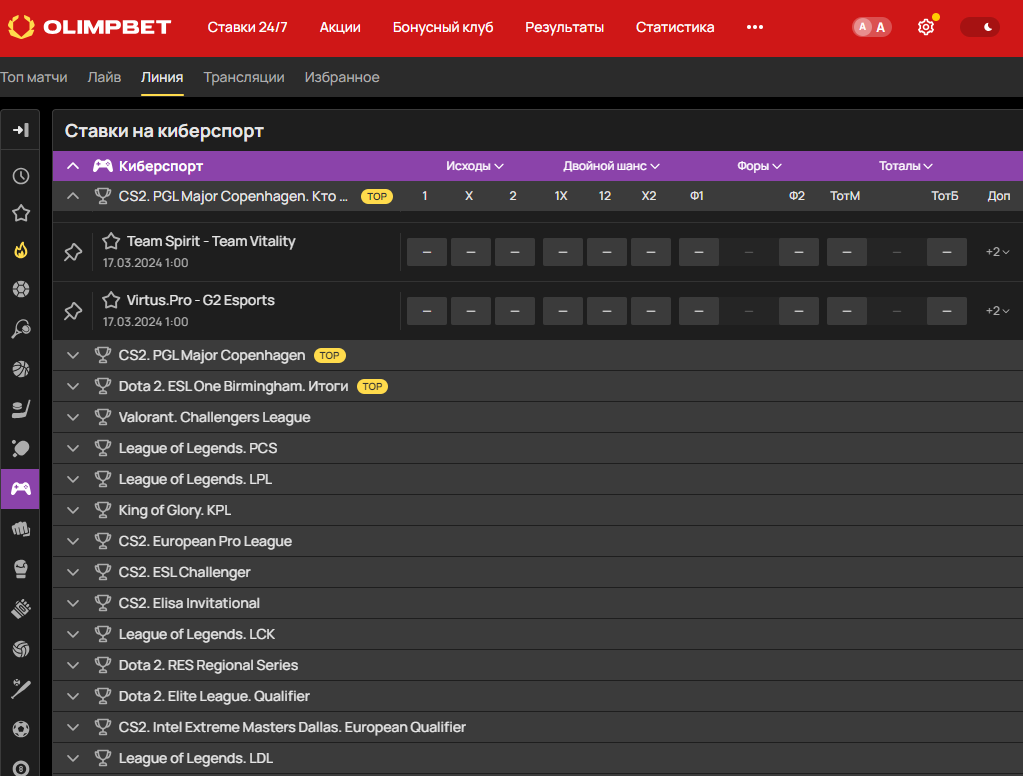Click trophy icon of CS2. Elisa Invitational
1023x776 pixels.
102,603
